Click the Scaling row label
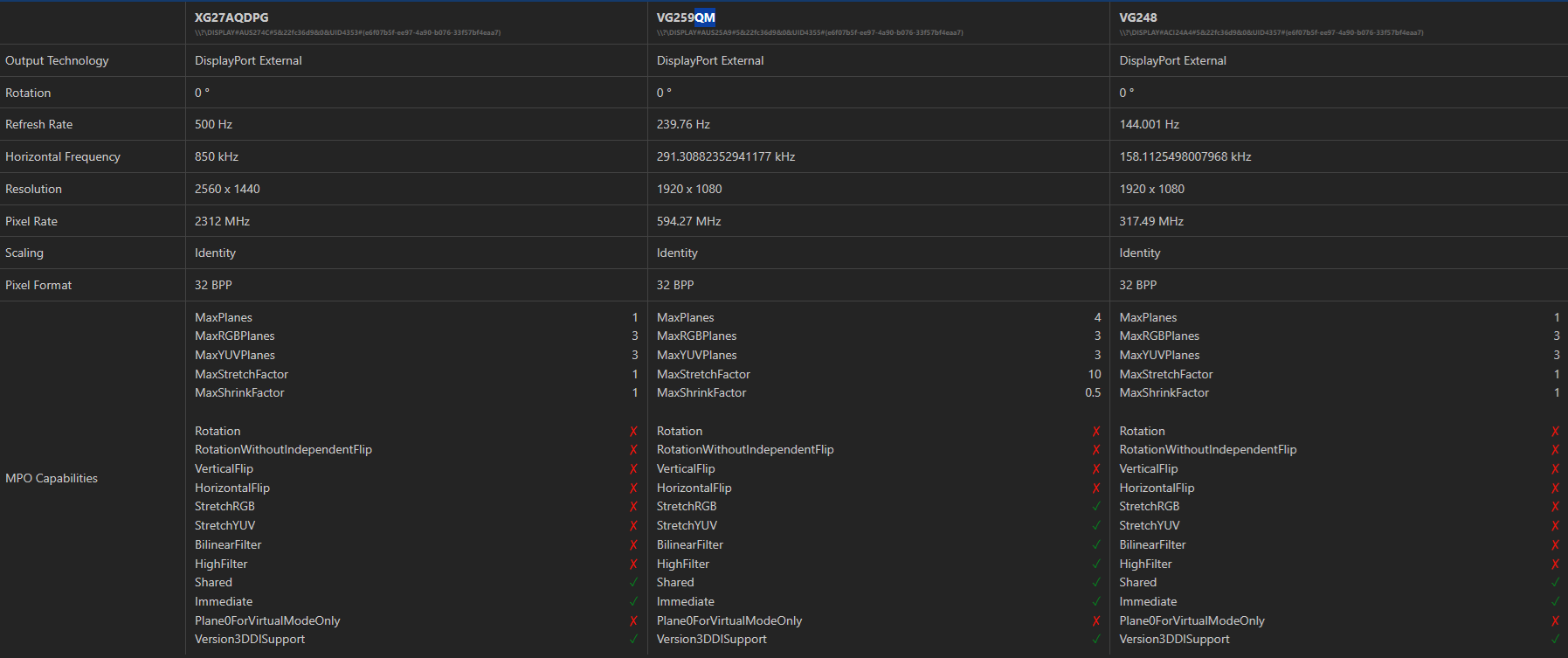This screenshot has height=658, width=1568. [24, 253]
